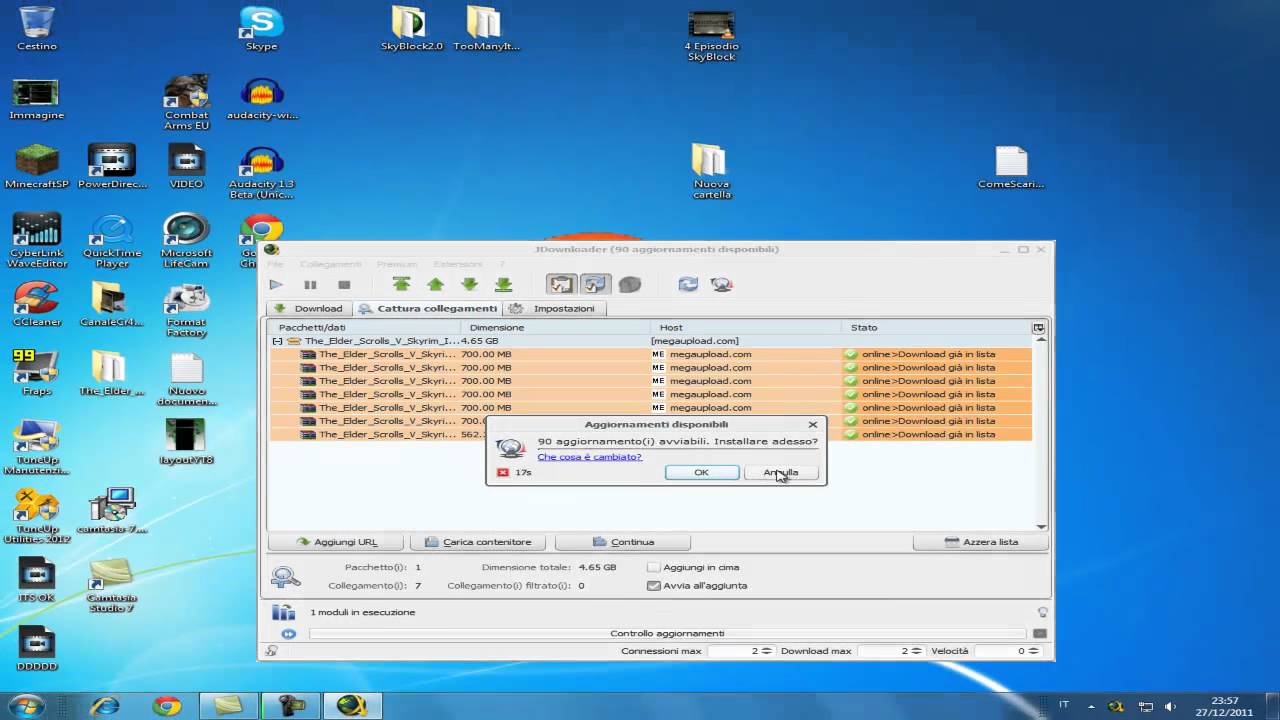Select the CCleaner desktop icon
Viewport: 1280px width, 720px height.
(37, 305)
